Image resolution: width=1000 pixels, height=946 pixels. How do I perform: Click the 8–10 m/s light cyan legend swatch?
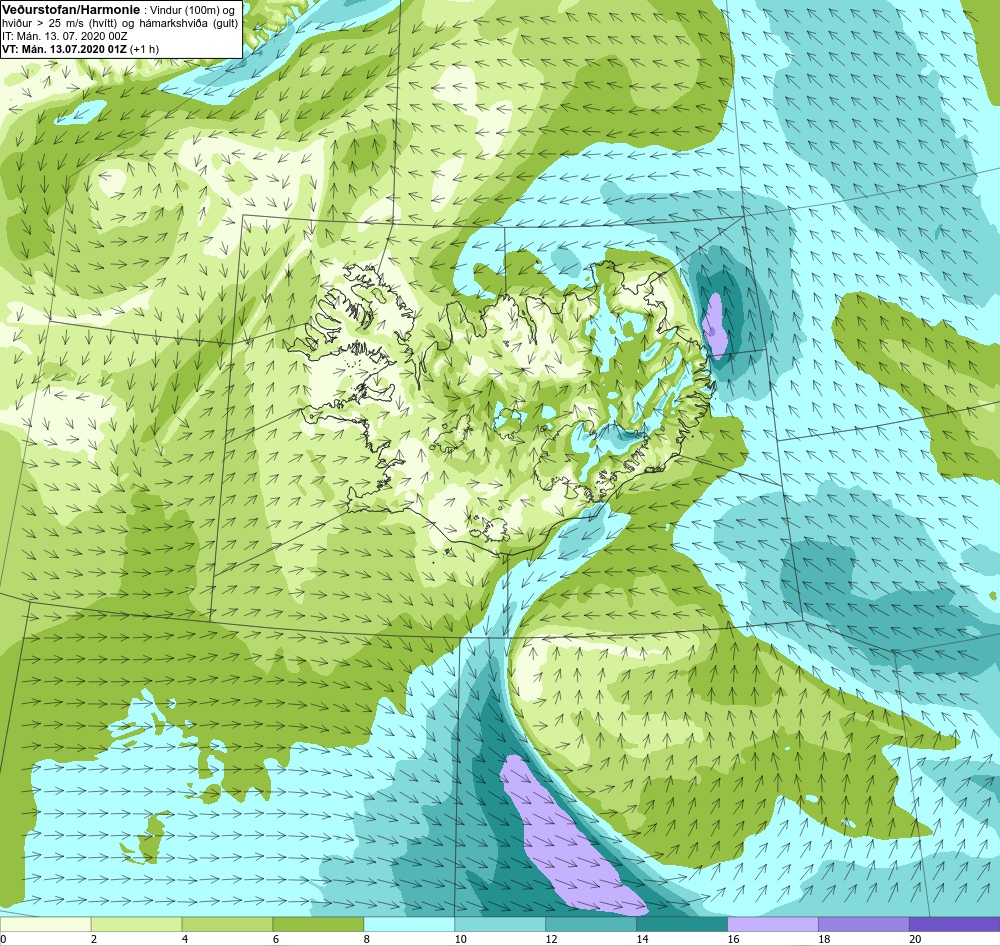click(409, 924)
